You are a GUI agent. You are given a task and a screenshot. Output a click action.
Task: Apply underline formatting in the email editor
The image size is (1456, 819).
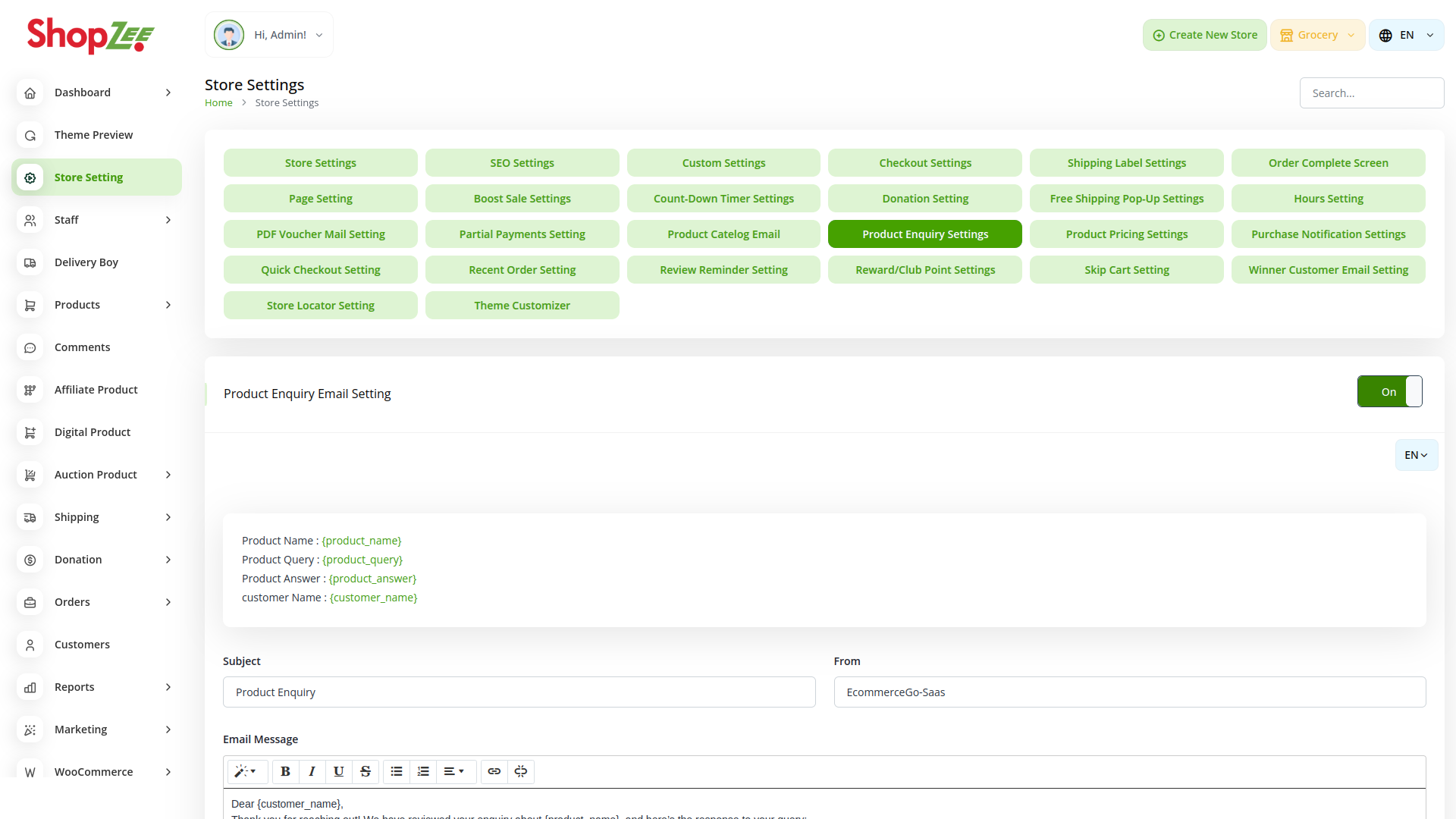[338, 771]
